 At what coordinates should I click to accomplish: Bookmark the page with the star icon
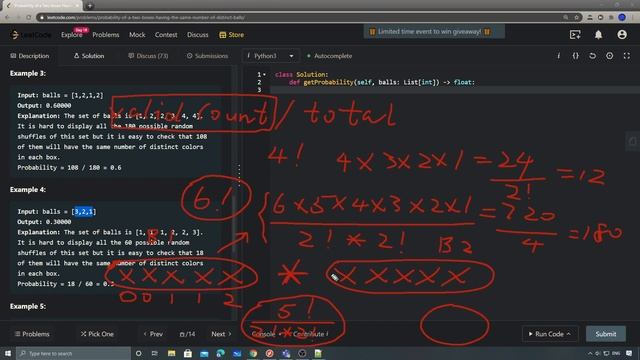pos(576,18)
